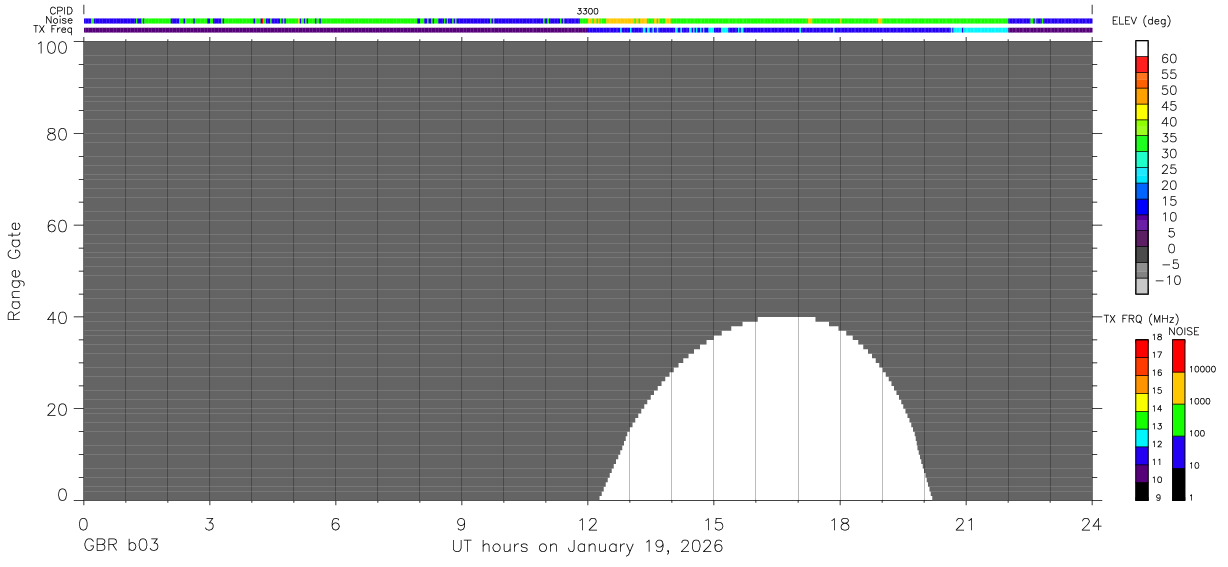This screenshot has height=567, width=1228.
Task: Pick the yellow swatch on NOISE legend
Action: tap(1178, 388)
